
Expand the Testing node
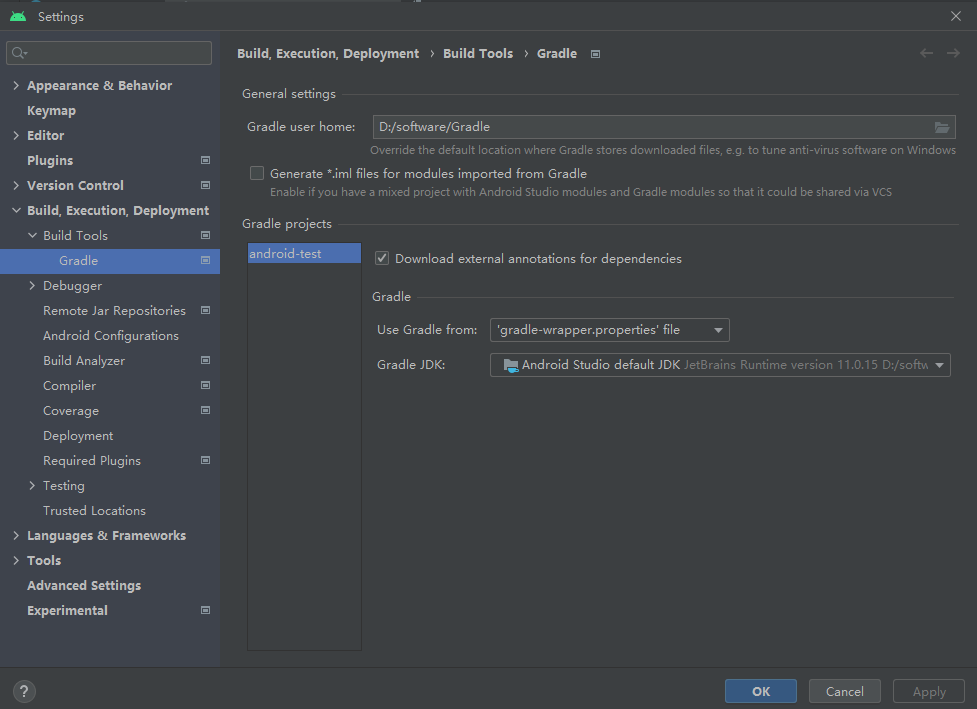[x=32, y=485]
